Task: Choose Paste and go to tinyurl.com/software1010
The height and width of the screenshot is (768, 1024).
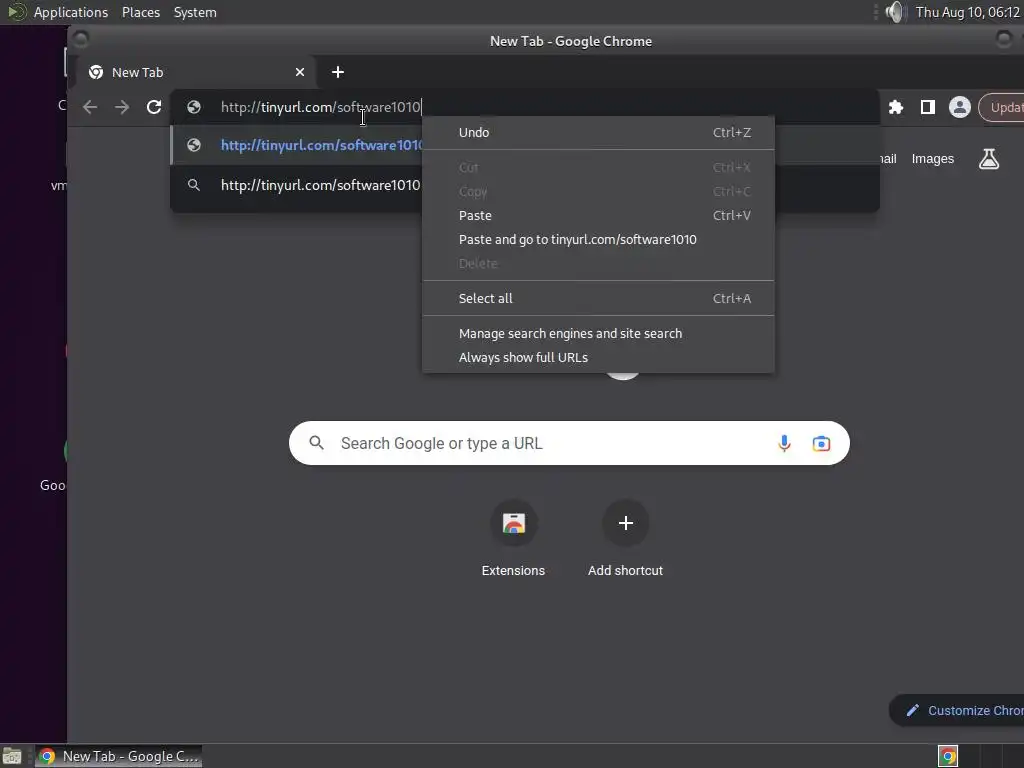Action: click(x=598, y=240)
